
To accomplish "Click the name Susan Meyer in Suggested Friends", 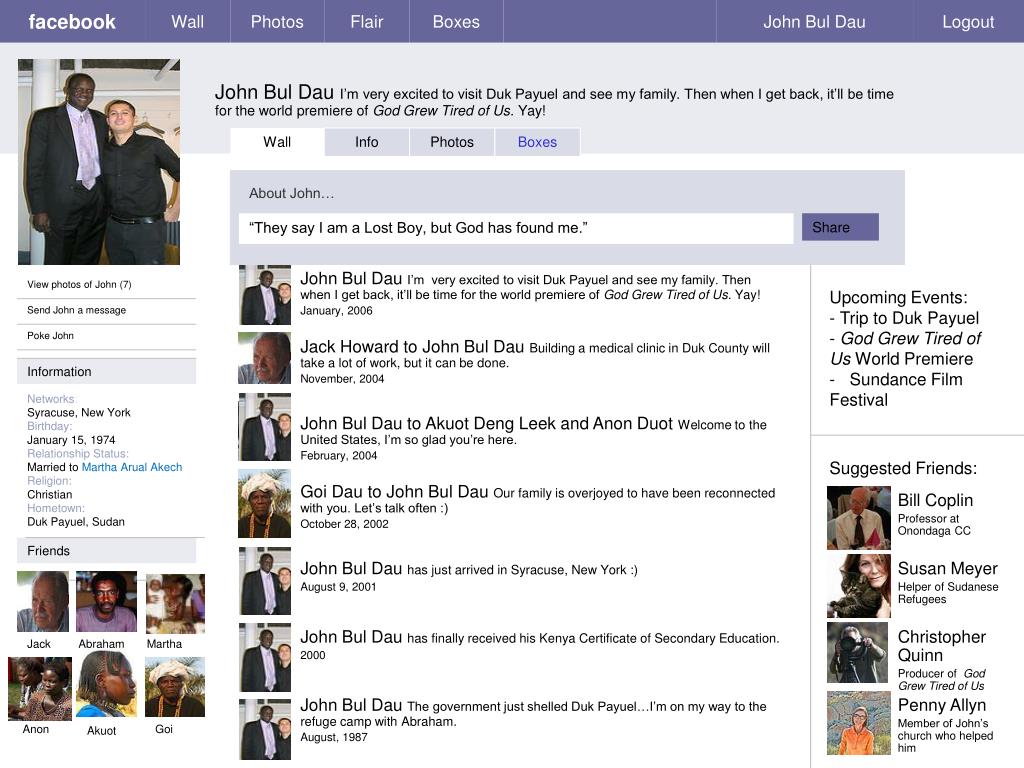I will [948, 569].
